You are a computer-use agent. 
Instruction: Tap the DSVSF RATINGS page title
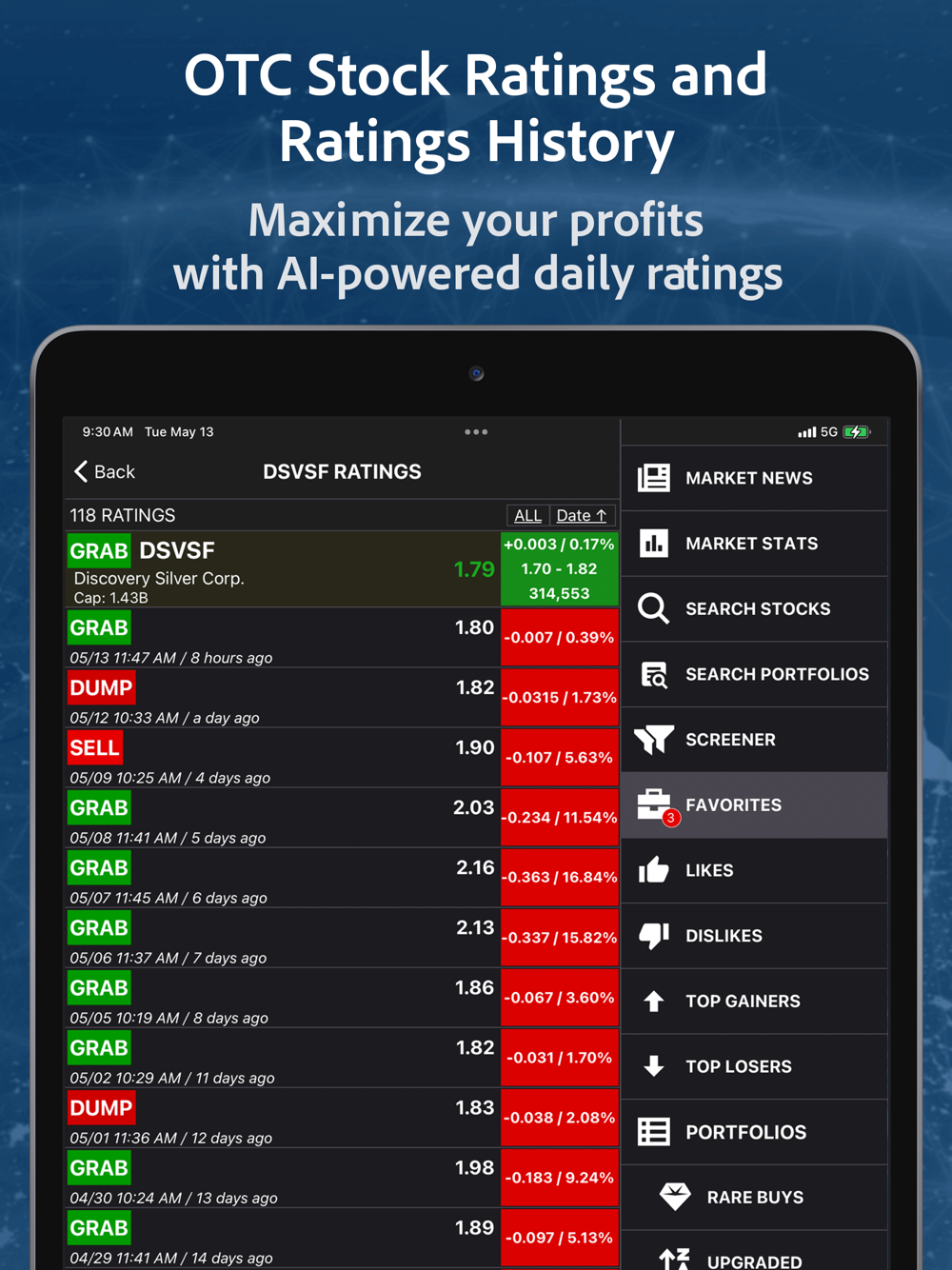(342, 472)
